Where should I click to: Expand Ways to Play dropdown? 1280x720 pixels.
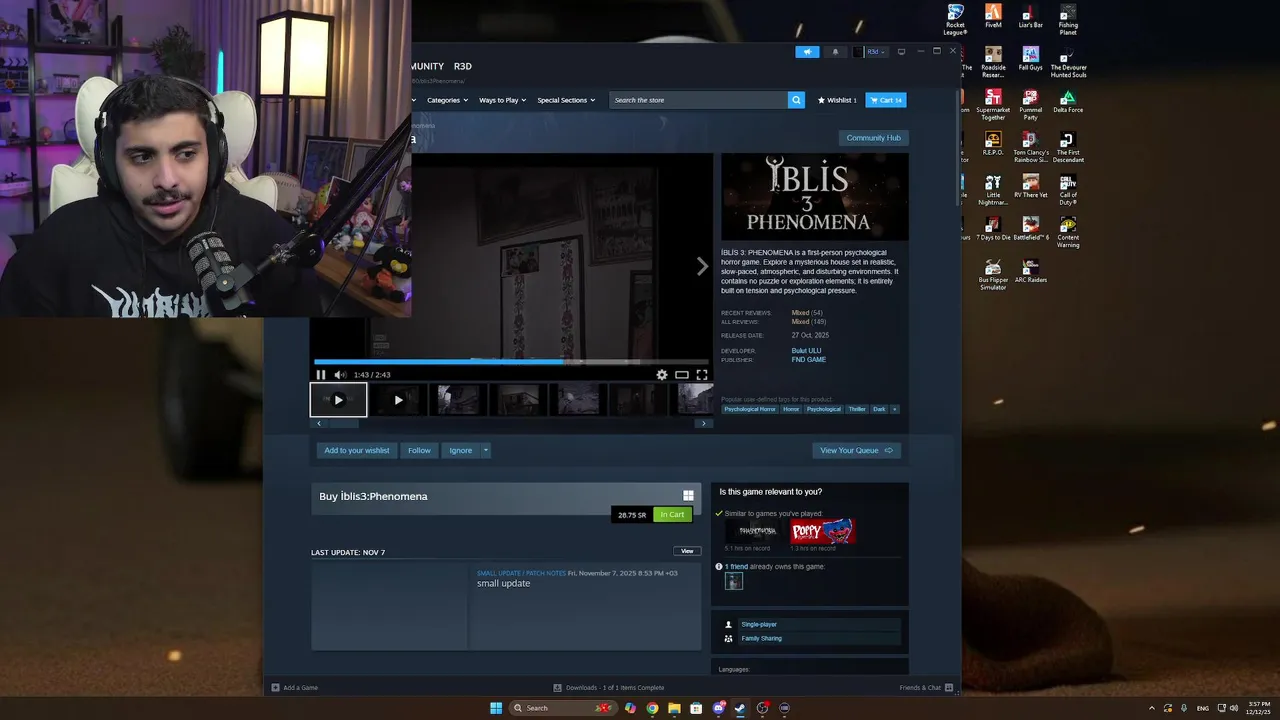(502, 100)
